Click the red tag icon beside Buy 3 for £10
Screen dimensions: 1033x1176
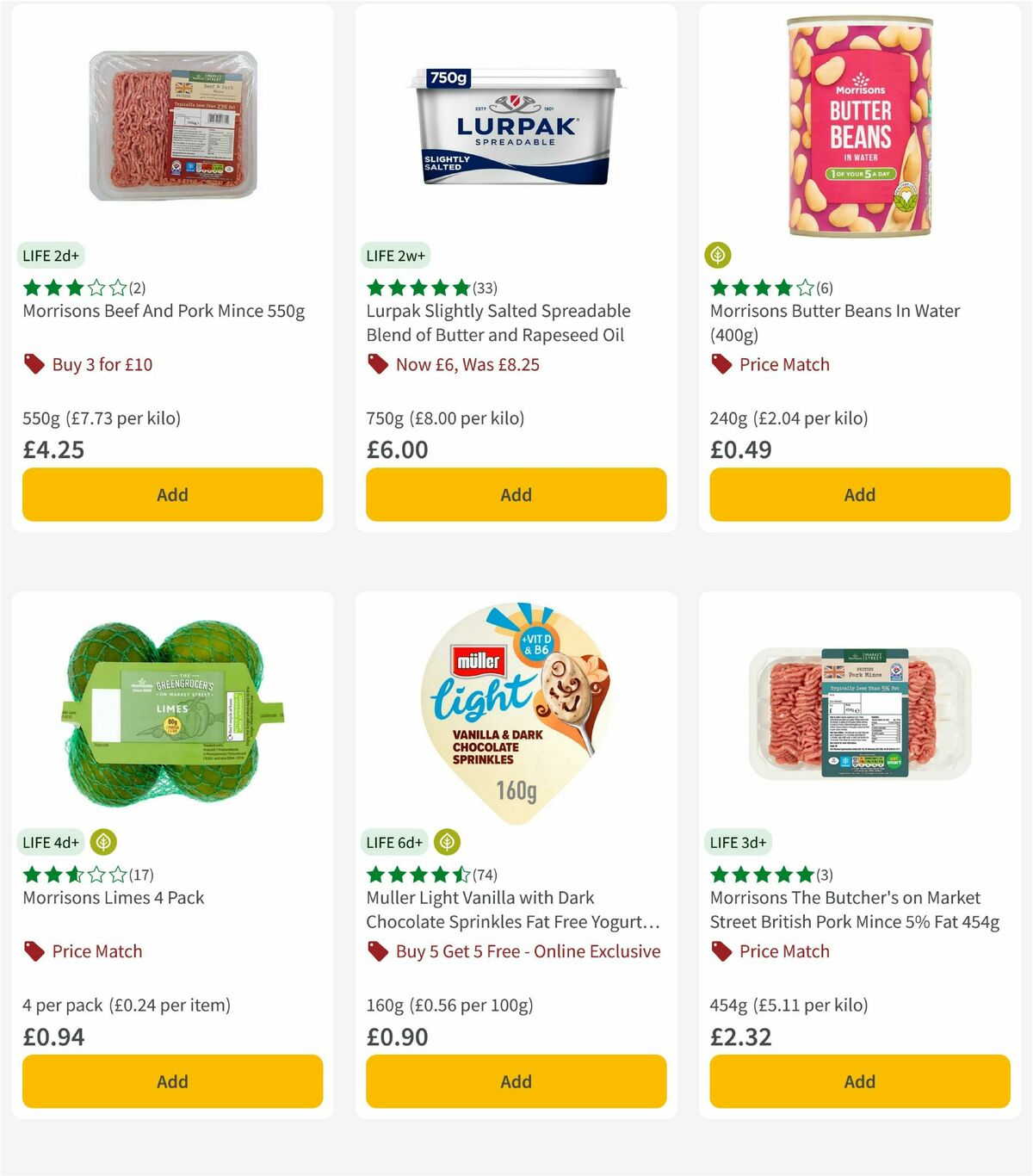pyautogui.click(x=34, y=364)
